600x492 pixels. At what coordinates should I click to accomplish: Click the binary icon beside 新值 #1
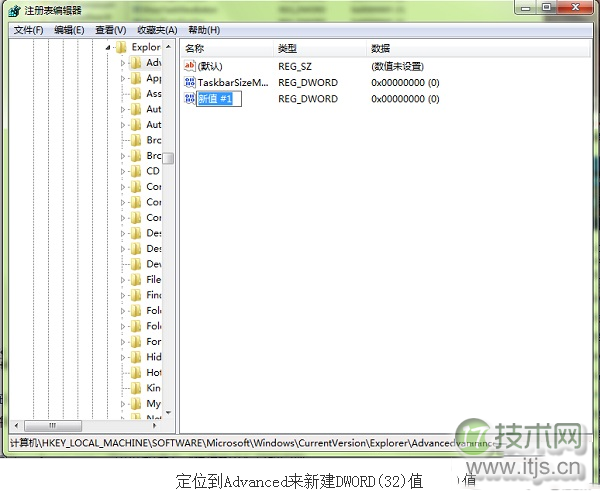(x=190, y=99)
